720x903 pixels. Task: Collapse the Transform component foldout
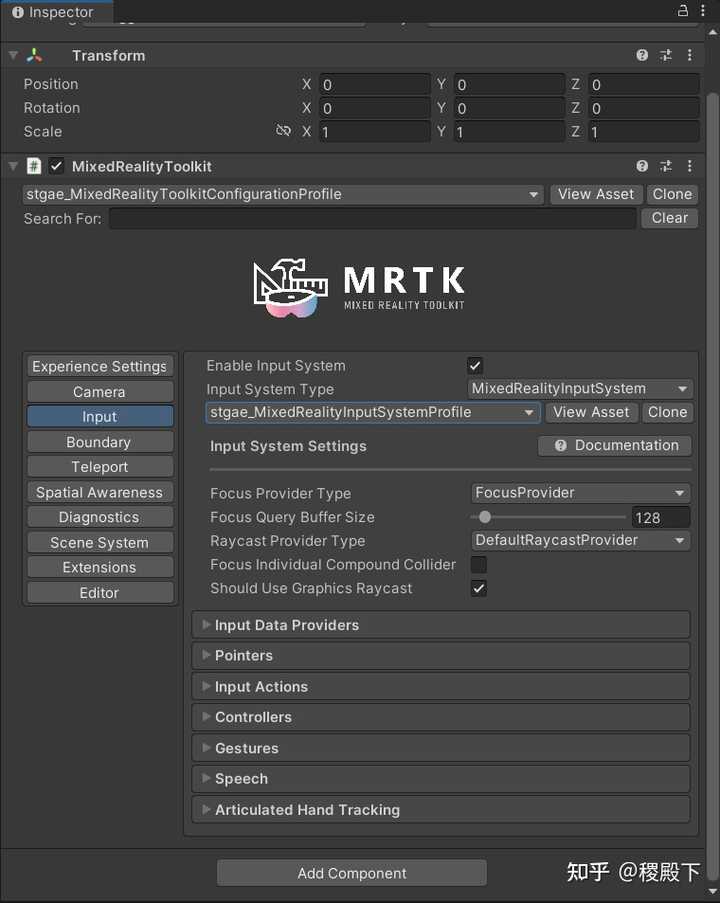click(x=13, y=55)
